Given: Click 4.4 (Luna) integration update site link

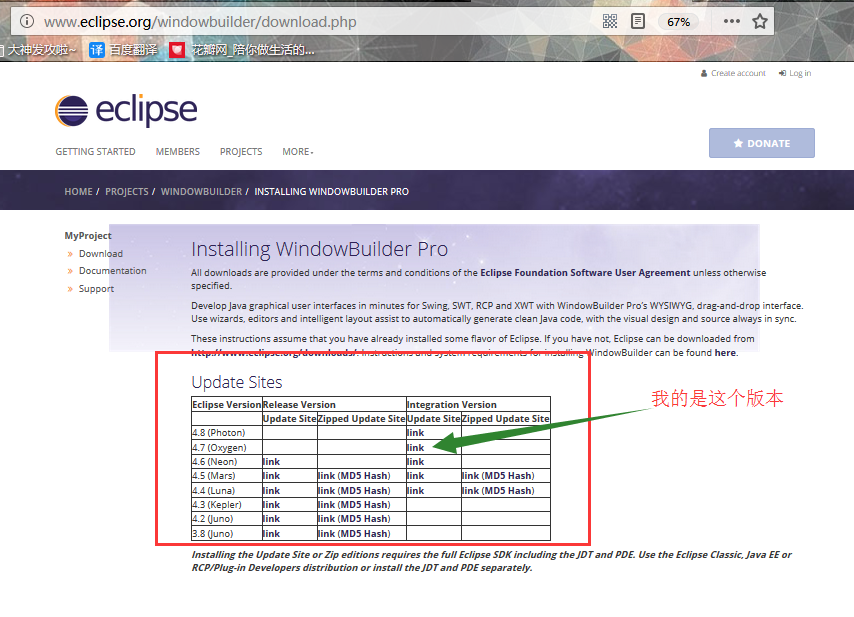Looking at the screenshot, I should (415, 491).
